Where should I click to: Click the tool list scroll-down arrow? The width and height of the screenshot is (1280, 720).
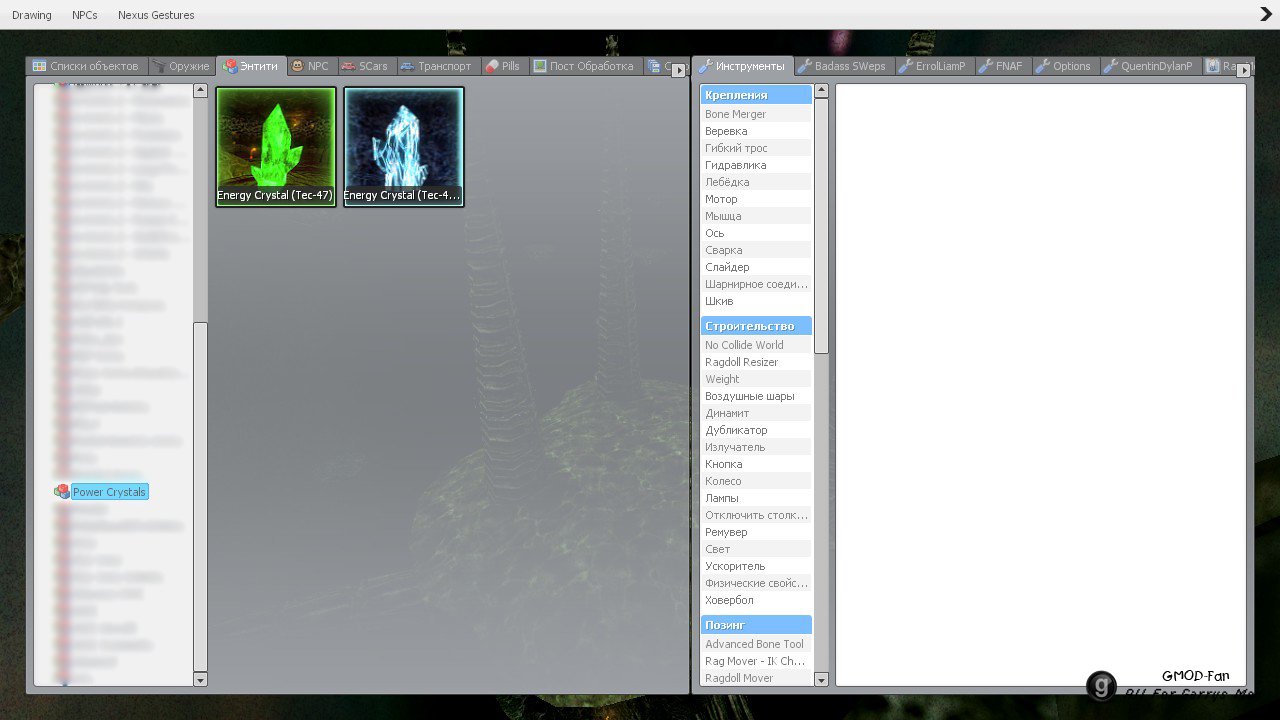coord(822,680)
